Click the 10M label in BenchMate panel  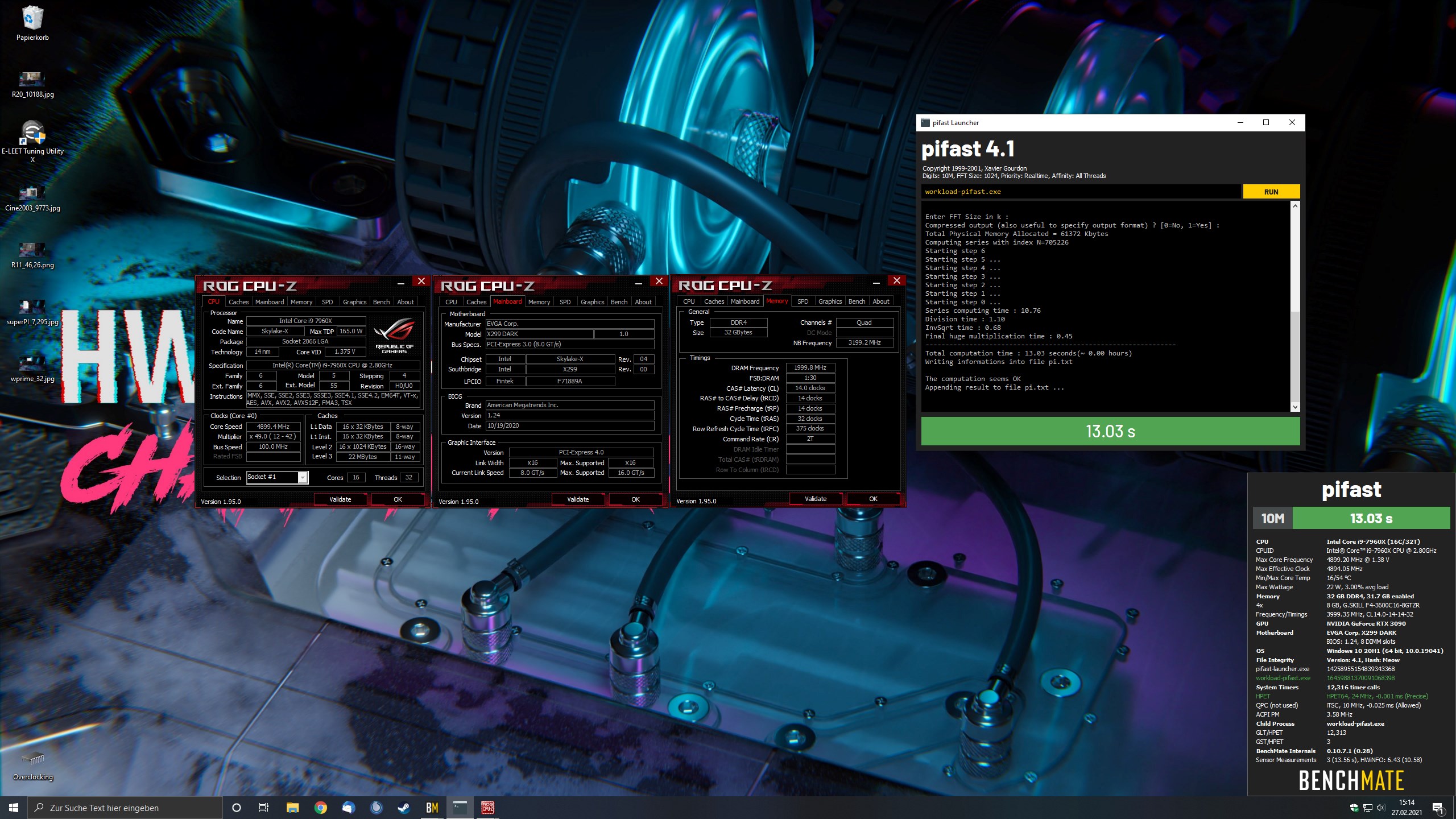1273,518
